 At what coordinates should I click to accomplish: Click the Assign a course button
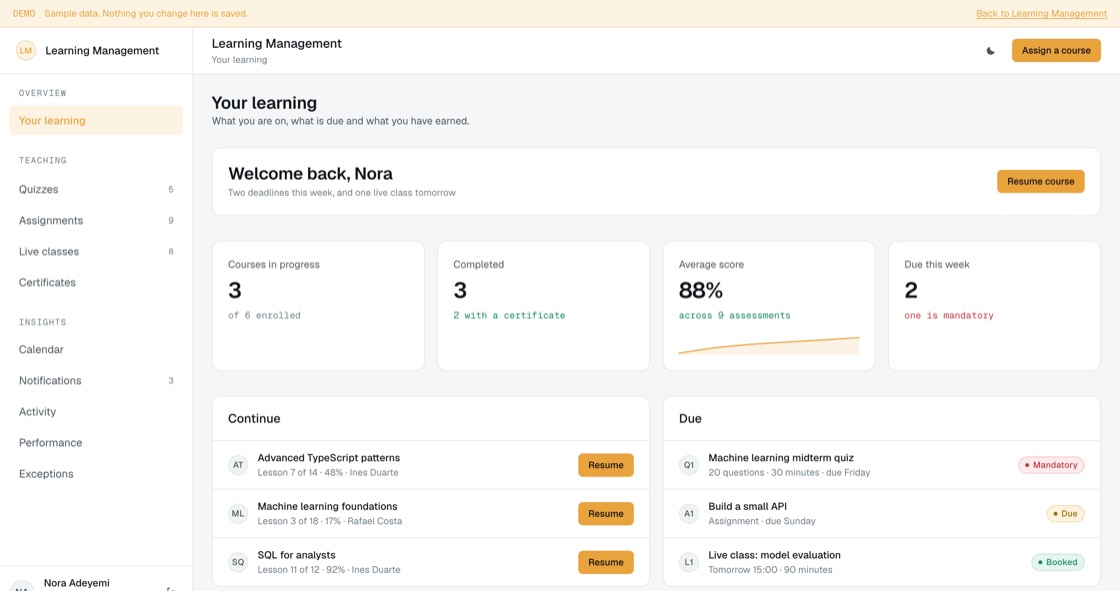1056,51
